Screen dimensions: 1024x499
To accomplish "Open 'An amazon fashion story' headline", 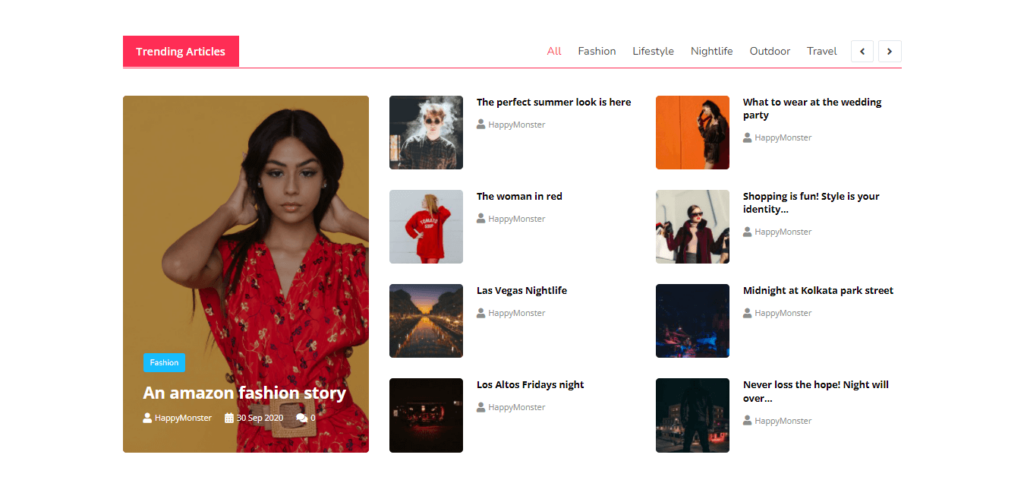I will [x=244, y=393].
